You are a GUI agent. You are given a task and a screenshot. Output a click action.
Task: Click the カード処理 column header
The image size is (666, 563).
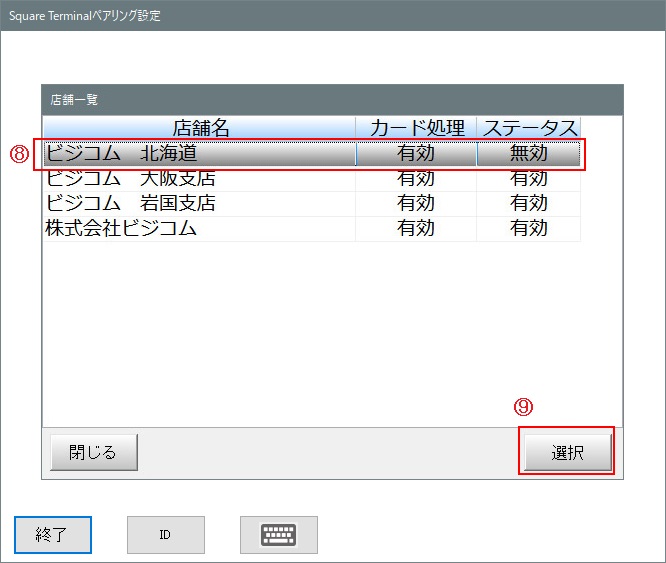coord(416,128)
